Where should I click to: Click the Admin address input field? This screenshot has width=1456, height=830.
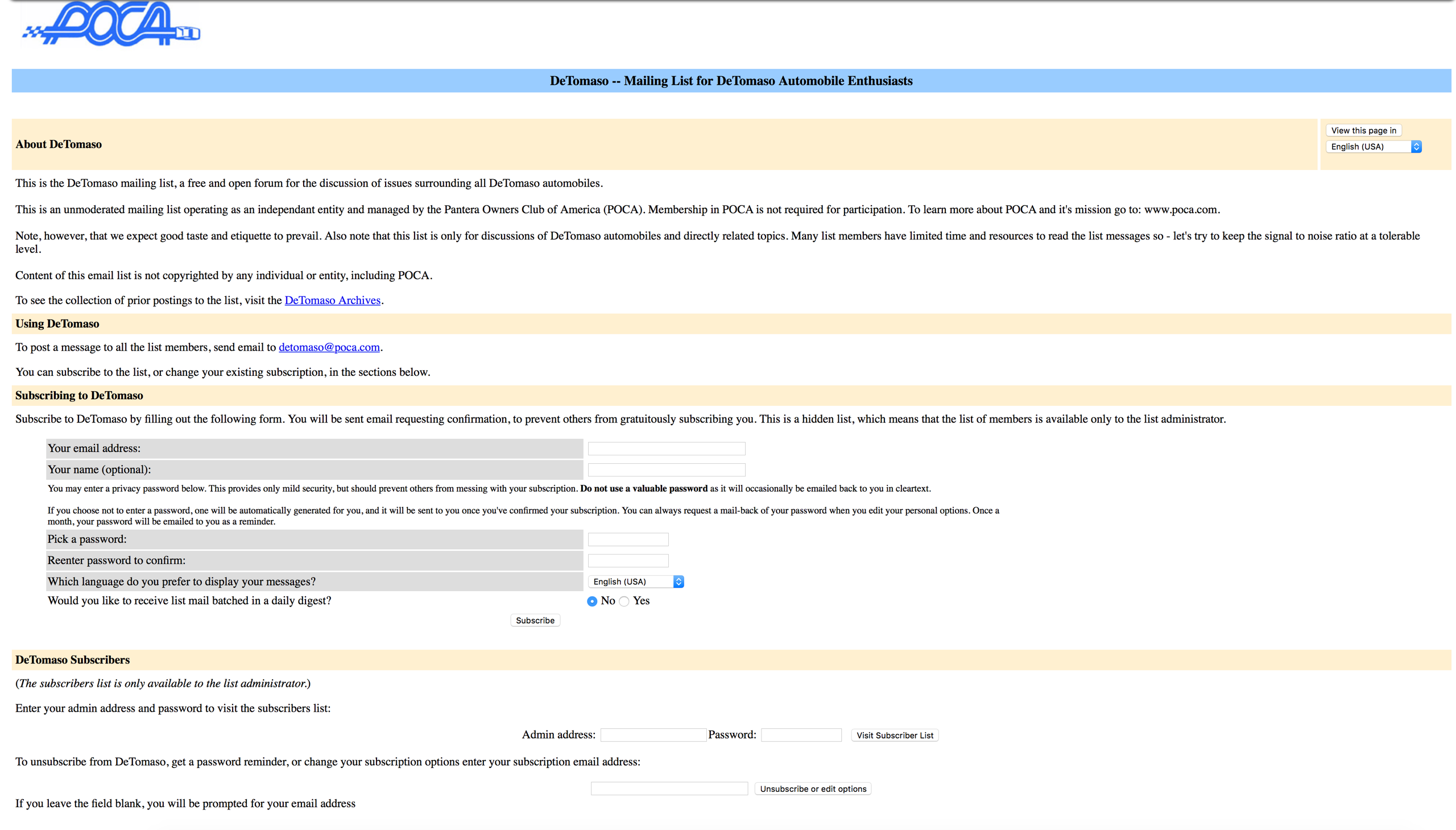(653, 736)
